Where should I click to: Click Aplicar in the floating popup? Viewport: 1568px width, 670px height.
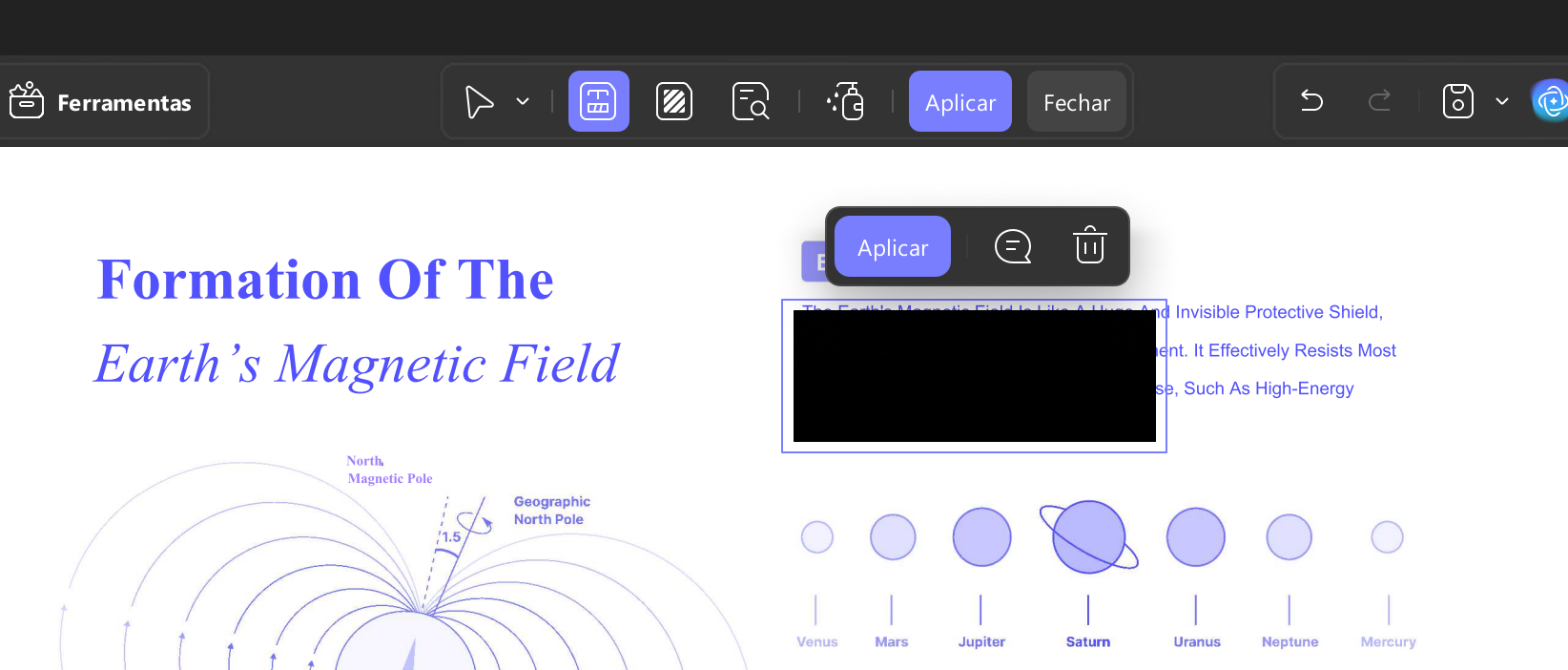(x=893, y=246)
